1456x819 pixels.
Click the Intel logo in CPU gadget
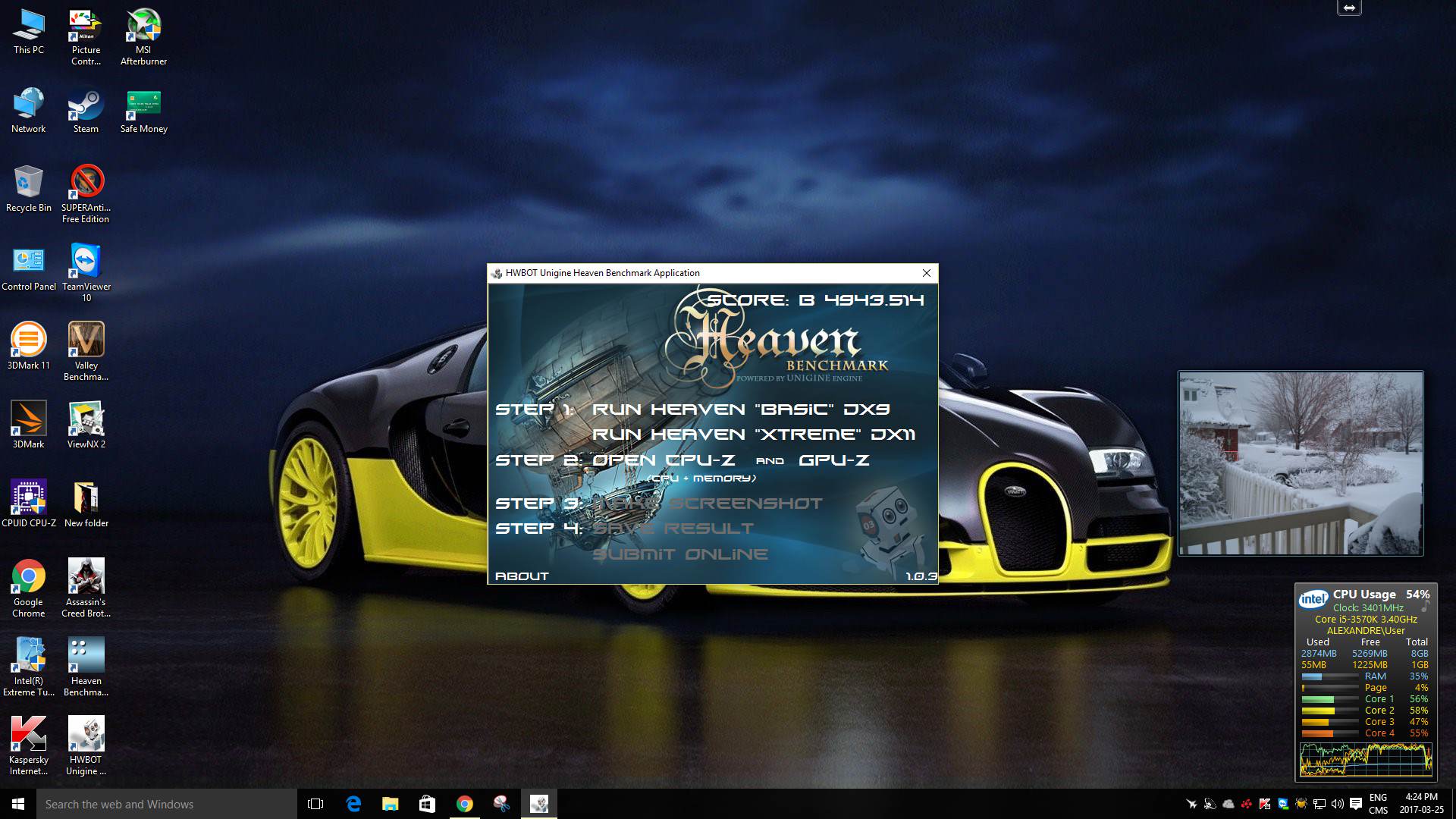[1313, 599]
